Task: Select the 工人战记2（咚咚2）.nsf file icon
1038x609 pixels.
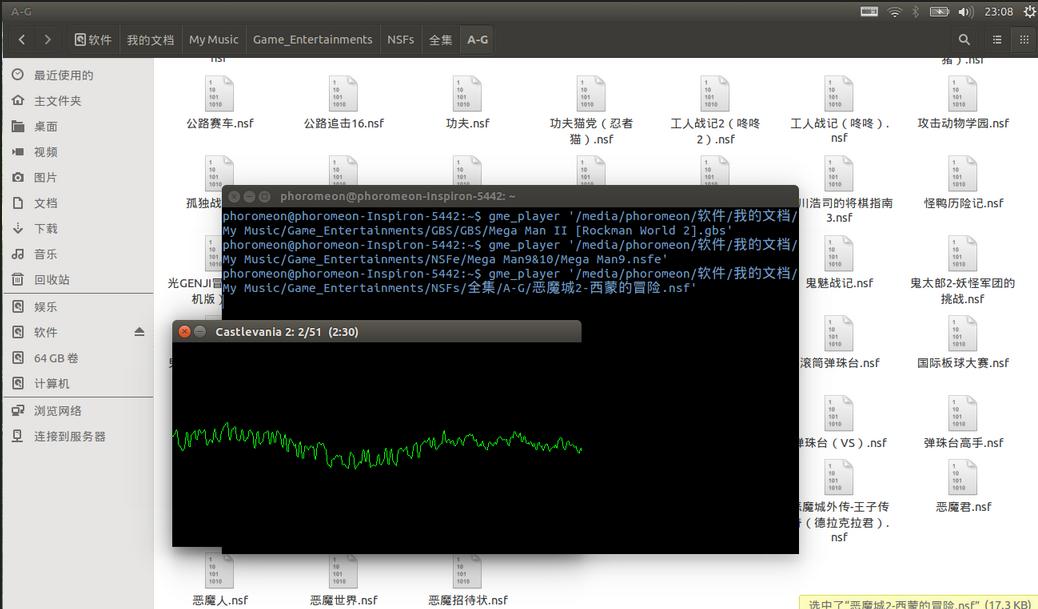Action: 715,94
